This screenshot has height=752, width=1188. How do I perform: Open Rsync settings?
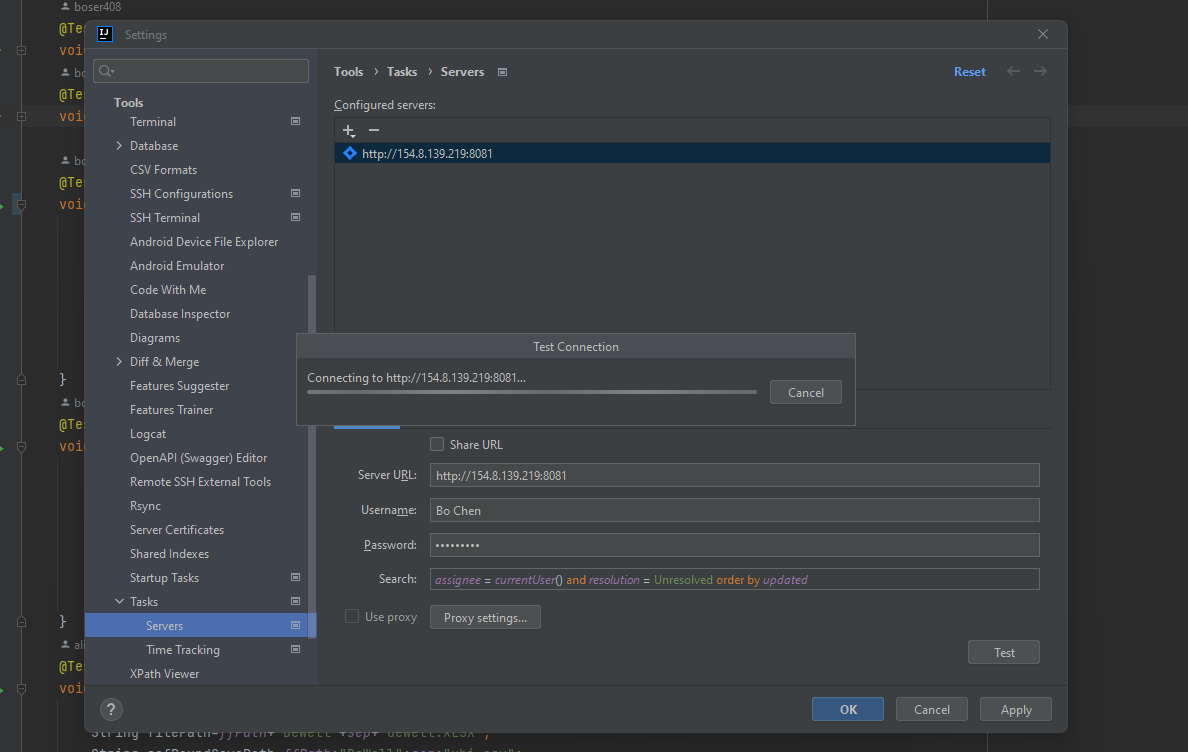tap(145, 506)
